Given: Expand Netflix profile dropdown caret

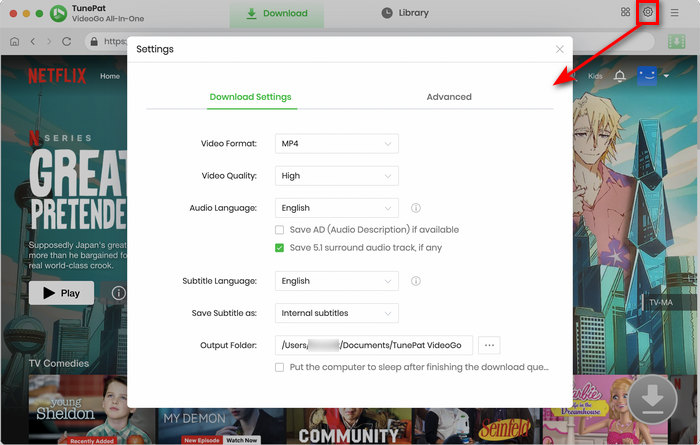Looking at the screenshot, I should tap(666, 76).
